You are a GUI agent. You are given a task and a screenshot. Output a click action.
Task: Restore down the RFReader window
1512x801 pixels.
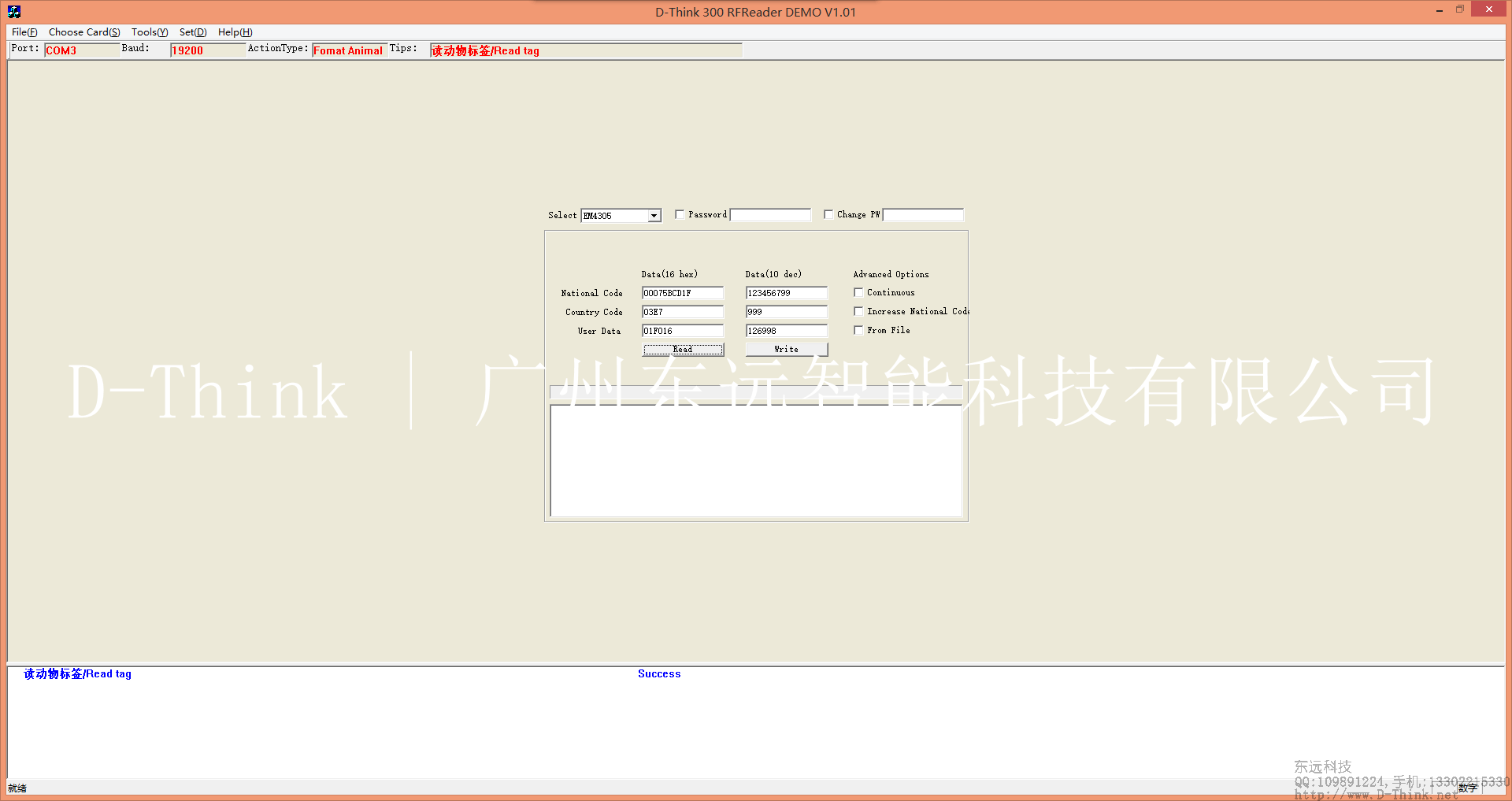(x=1460, y=10)
